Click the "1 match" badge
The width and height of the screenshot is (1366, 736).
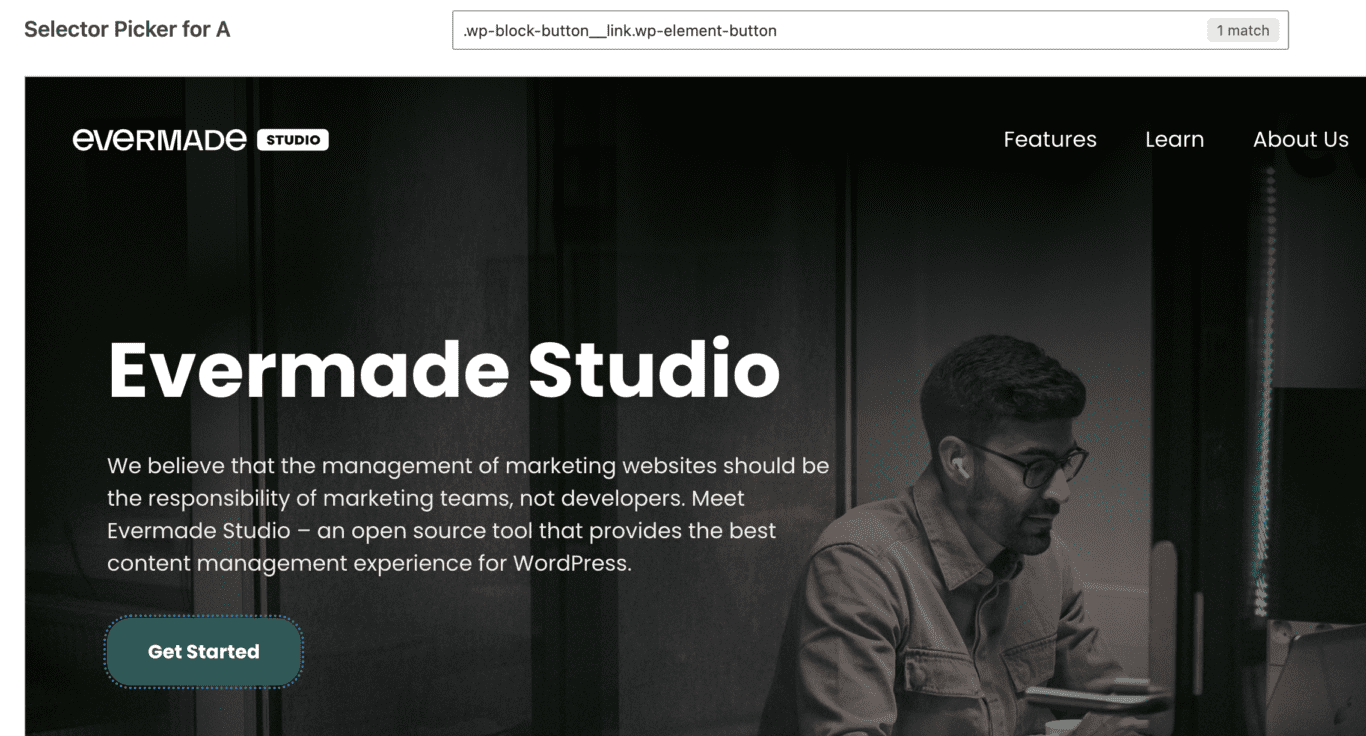pos(1242,30)
